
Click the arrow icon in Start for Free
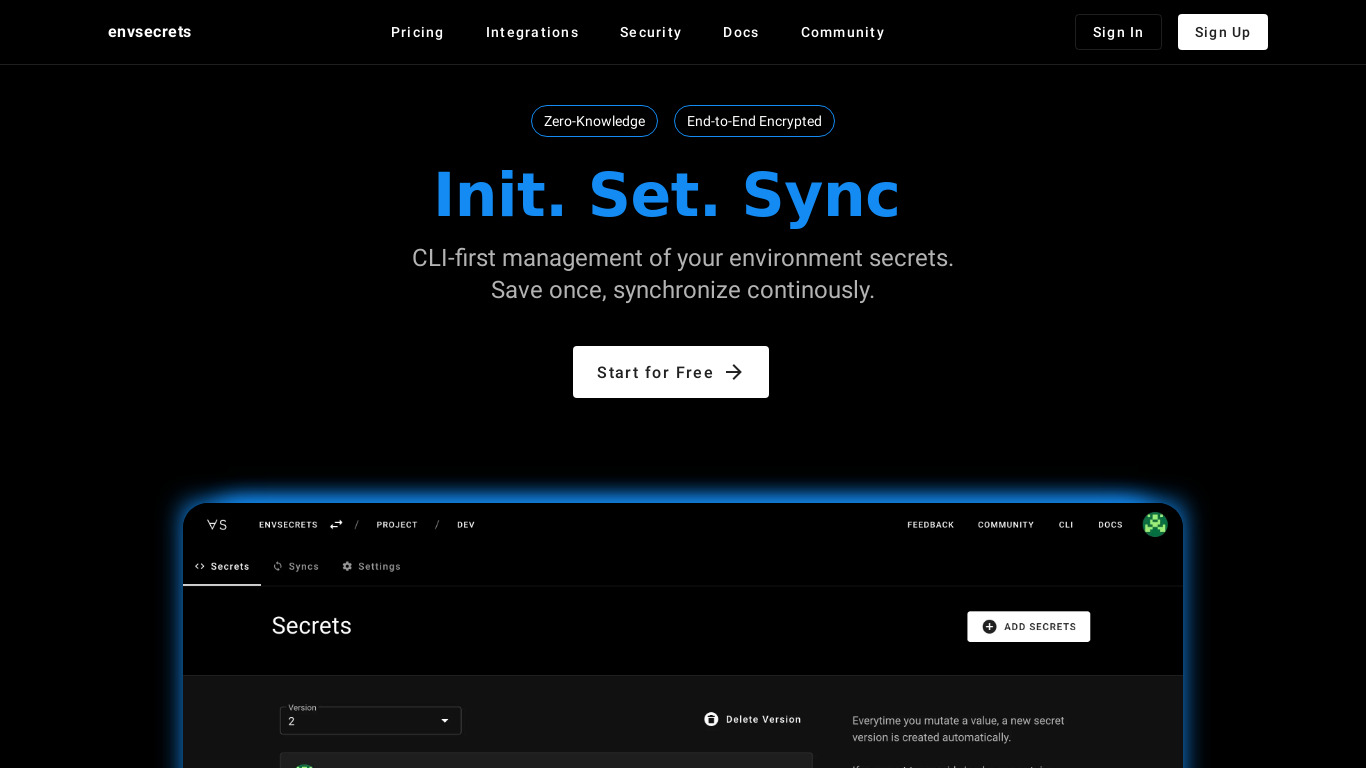coord(734,372)
